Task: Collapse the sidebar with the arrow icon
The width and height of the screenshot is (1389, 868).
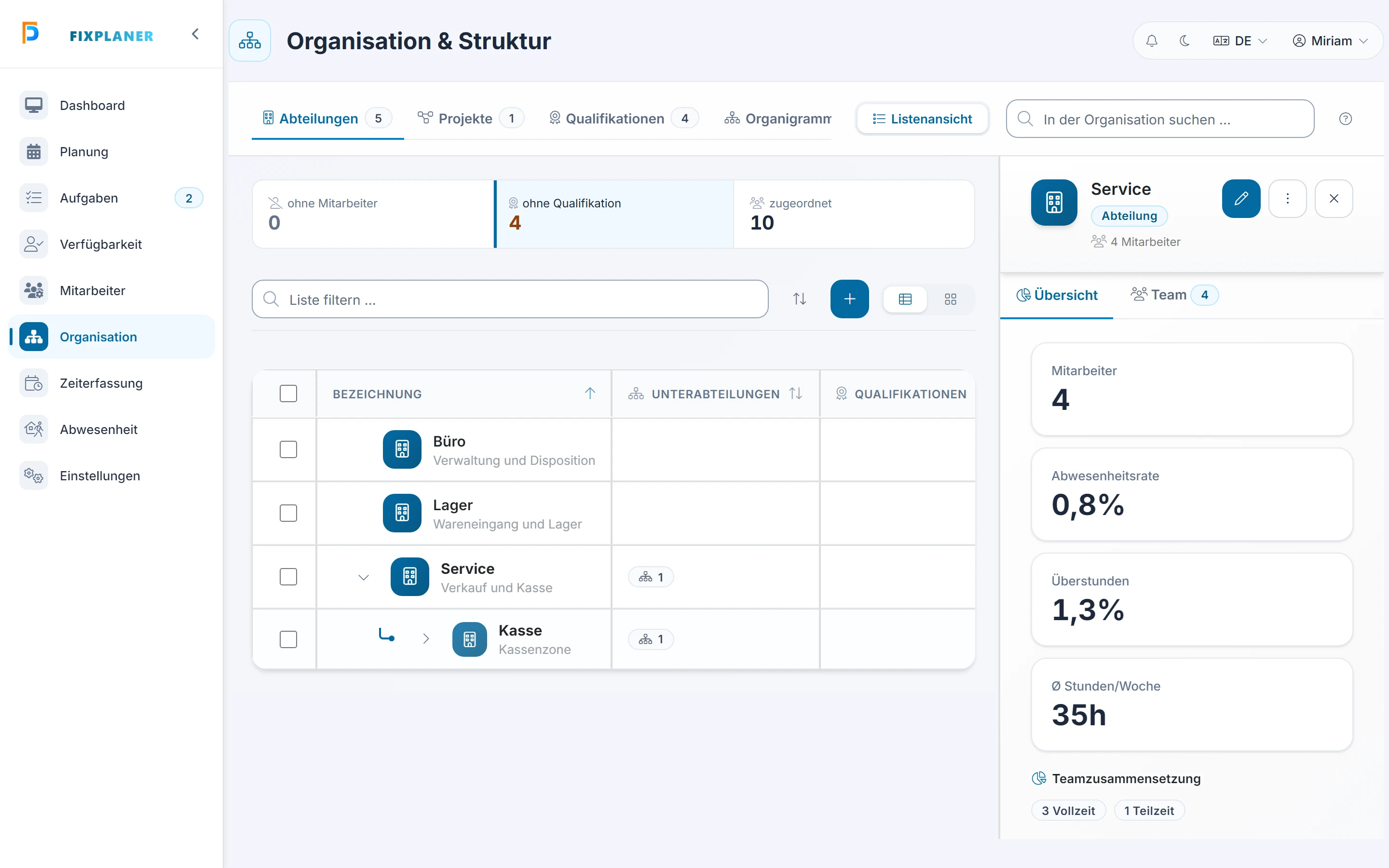Action: point(195,34)
